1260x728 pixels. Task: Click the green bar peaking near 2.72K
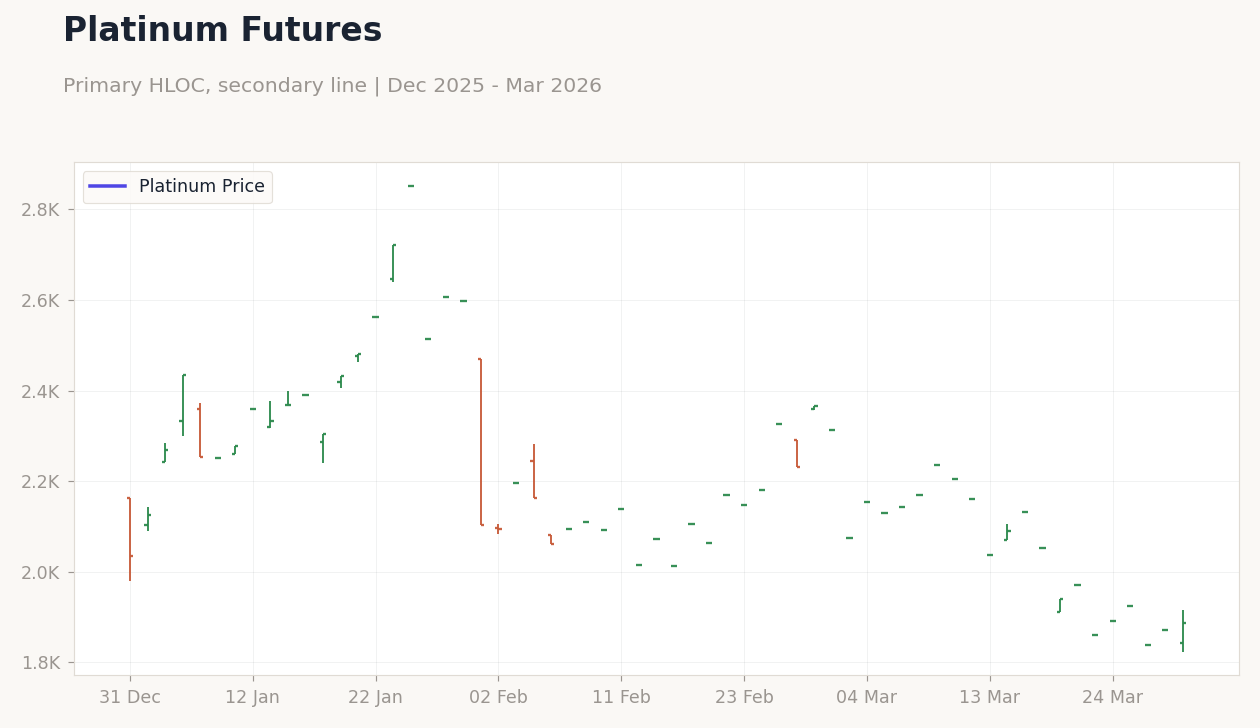393,263
